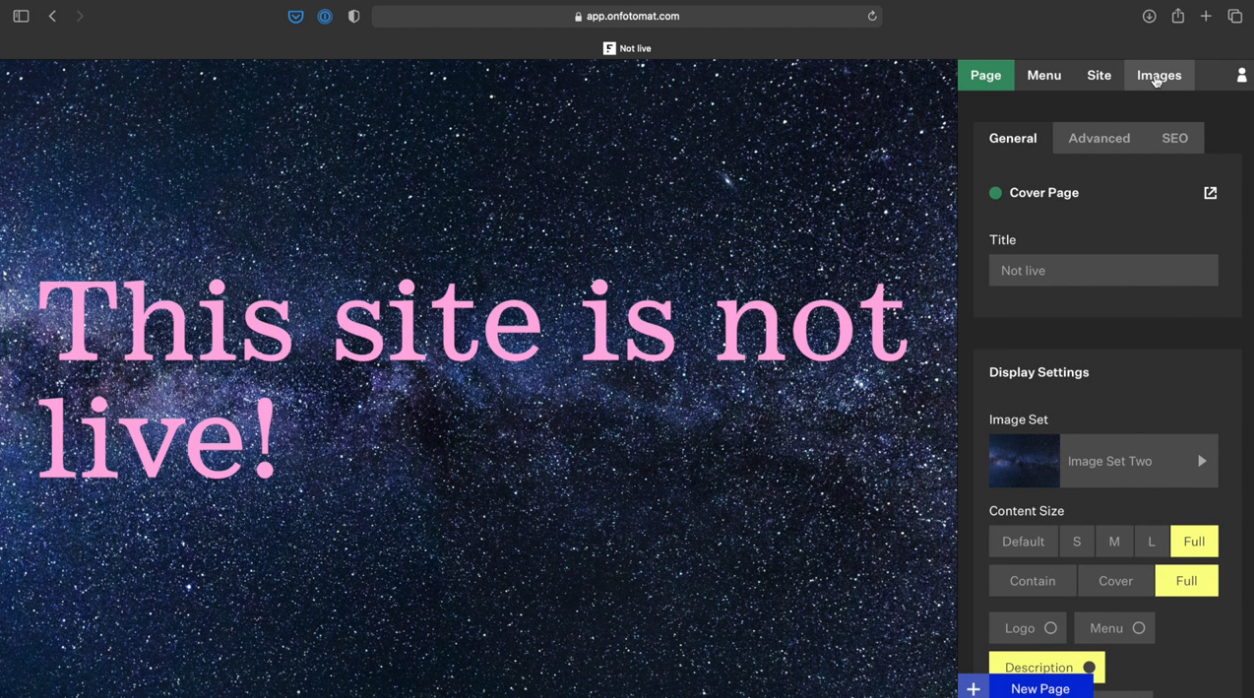Open the user account icon

pyautogui.click(x=1241, y=75)
